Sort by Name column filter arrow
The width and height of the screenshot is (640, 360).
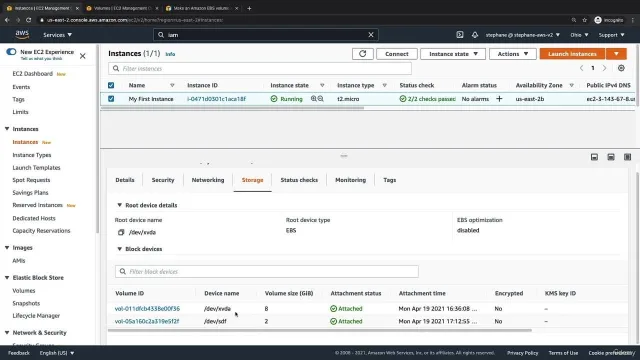[x=172, y=85]
